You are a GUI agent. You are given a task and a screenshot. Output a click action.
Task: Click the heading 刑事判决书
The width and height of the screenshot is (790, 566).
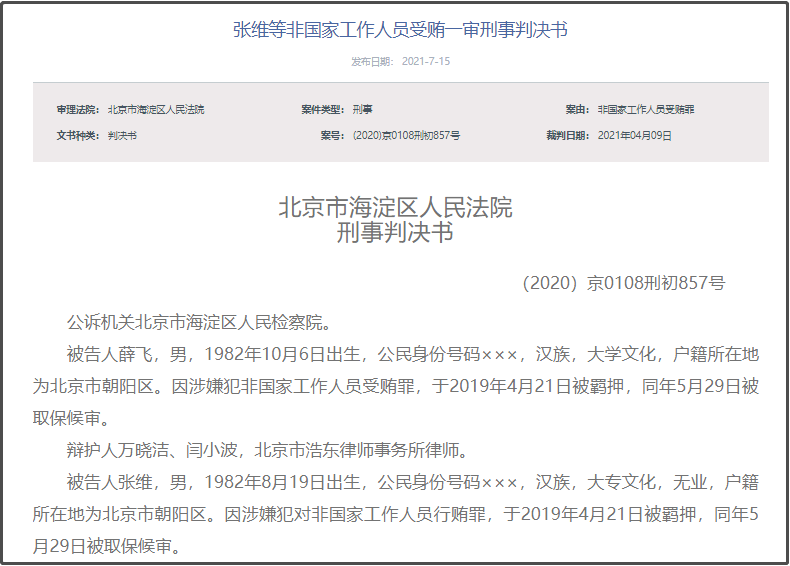click(x=396, y=232)
